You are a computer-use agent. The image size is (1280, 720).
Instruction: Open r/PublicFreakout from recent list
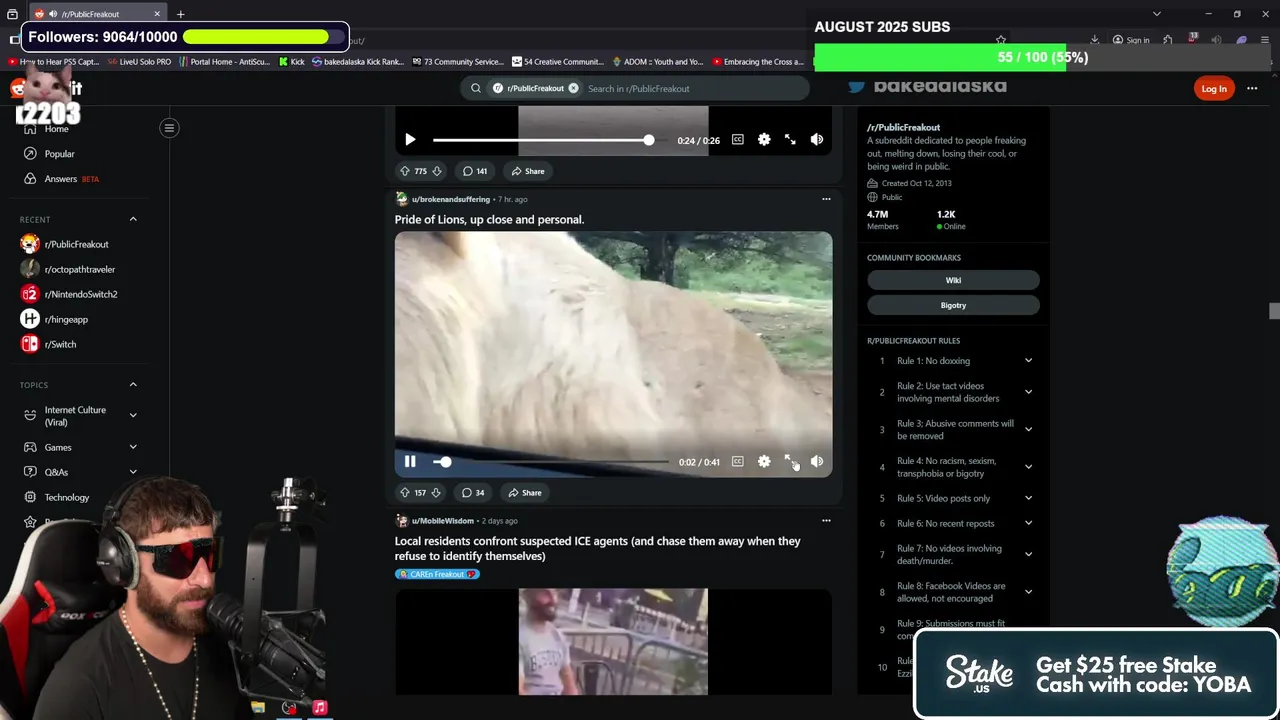[x=76, y=244]
